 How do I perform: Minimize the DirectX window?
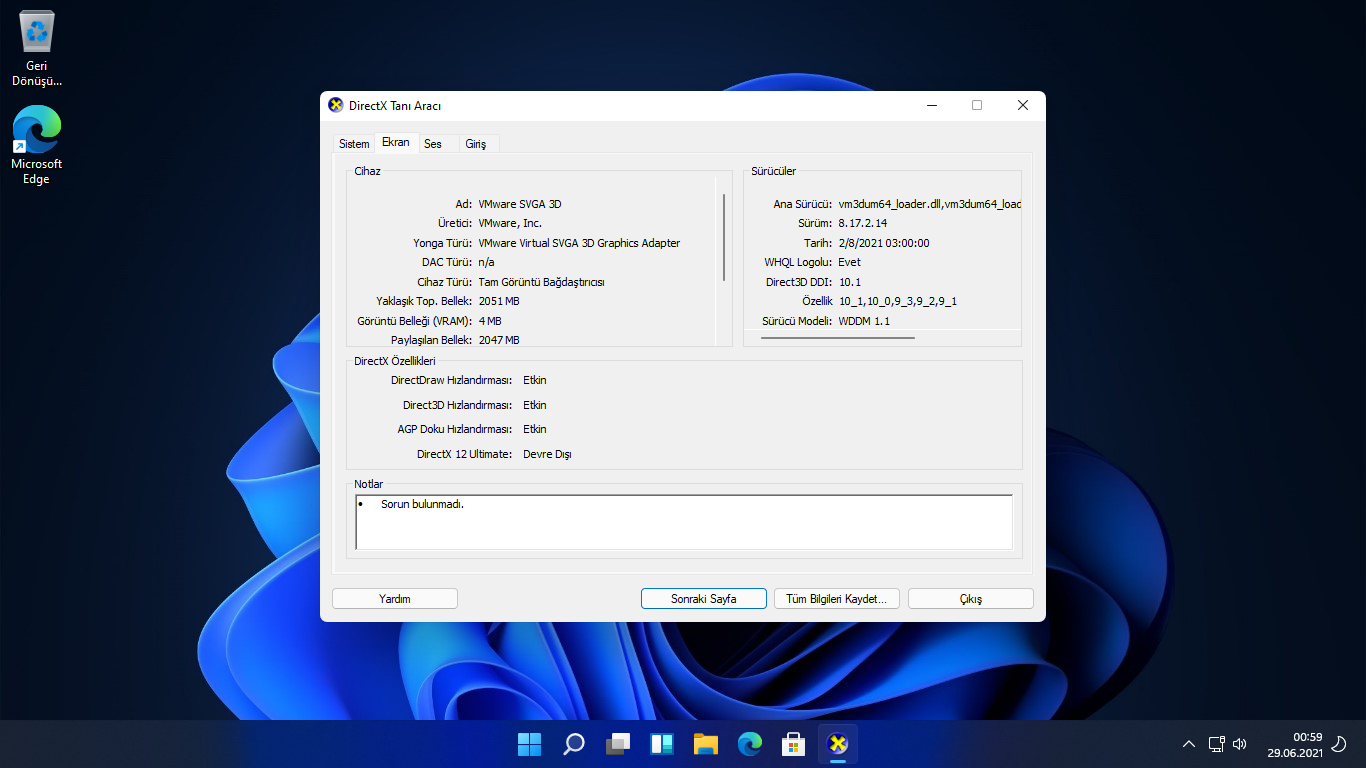[x=931, y=105]
